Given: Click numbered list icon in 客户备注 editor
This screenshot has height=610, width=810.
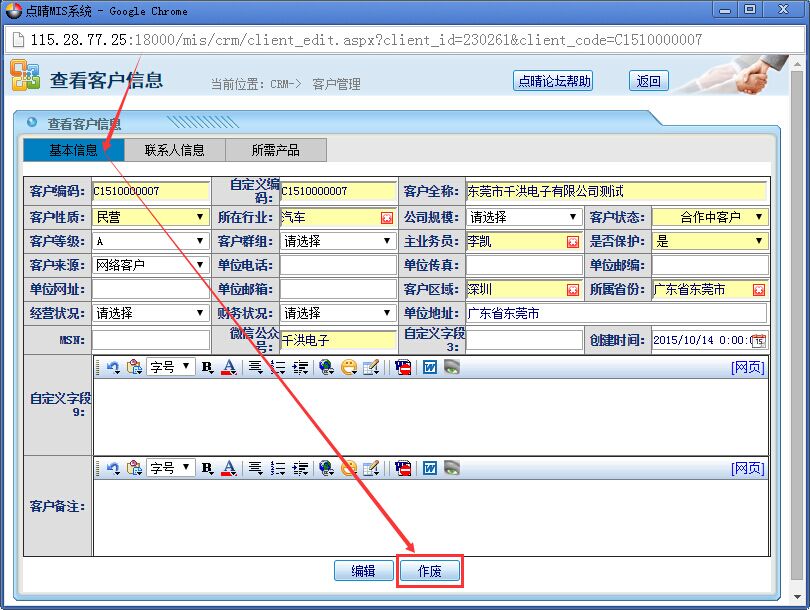Looking at the screenshot, I should (x=278, y=468).
